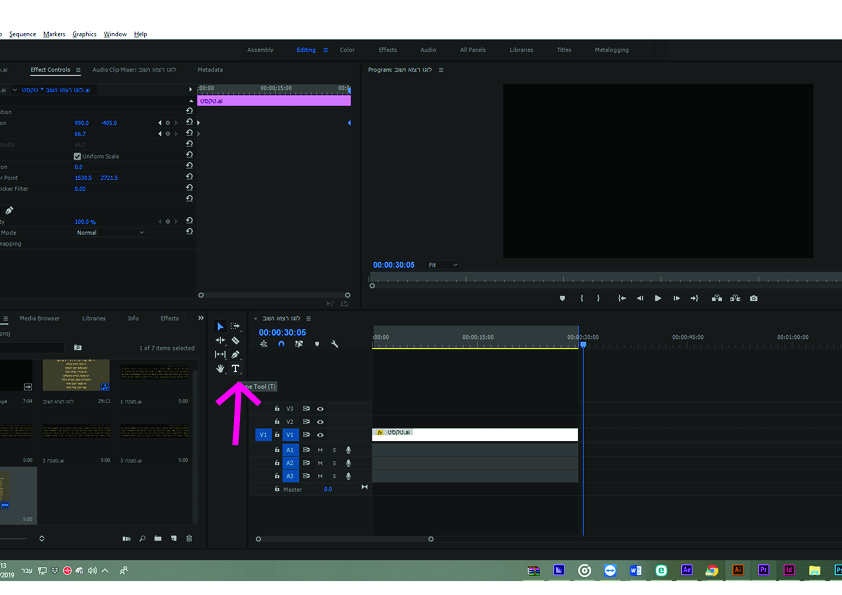Pick the Pen tool in tools panel

point(236,355)
